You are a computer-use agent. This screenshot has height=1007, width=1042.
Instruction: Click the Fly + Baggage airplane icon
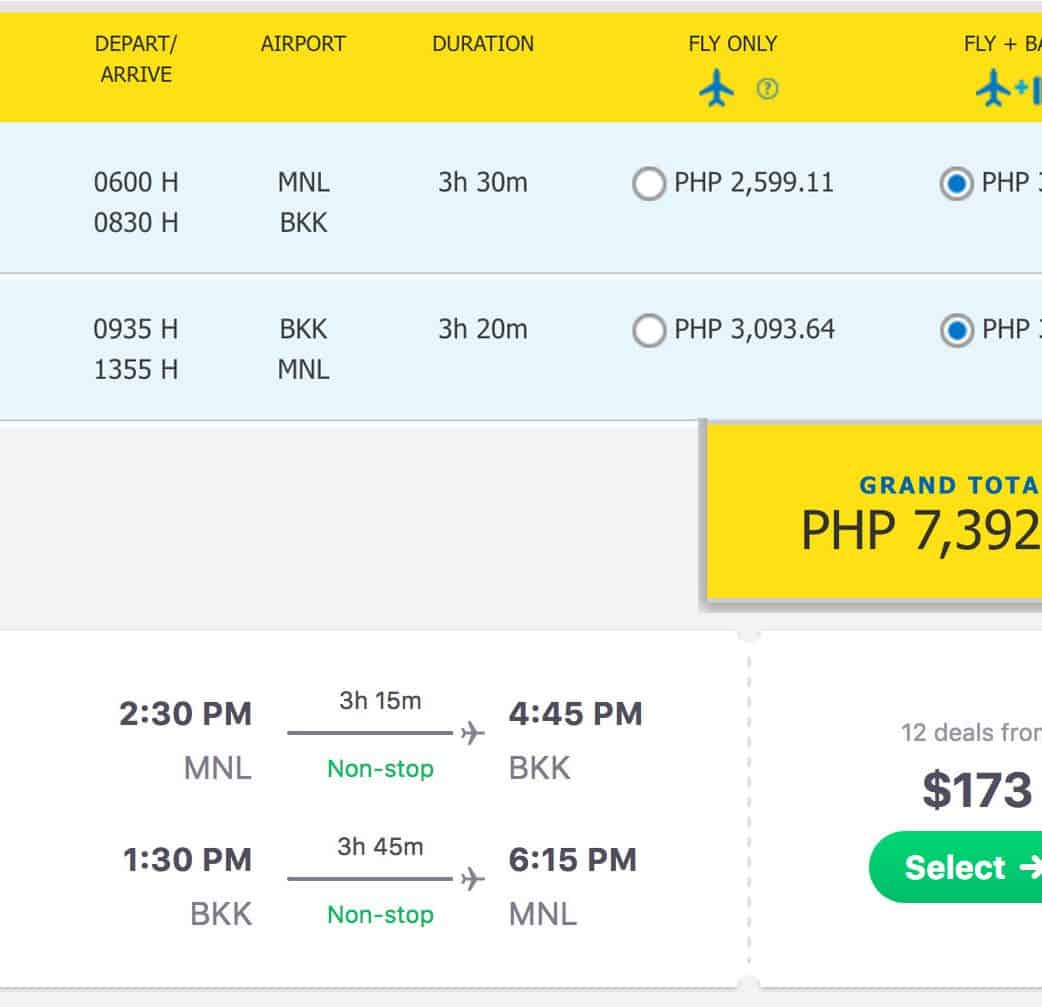click(993, 90)
